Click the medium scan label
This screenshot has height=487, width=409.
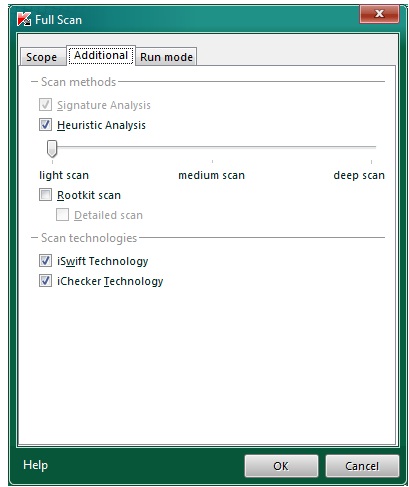(211, 175)
